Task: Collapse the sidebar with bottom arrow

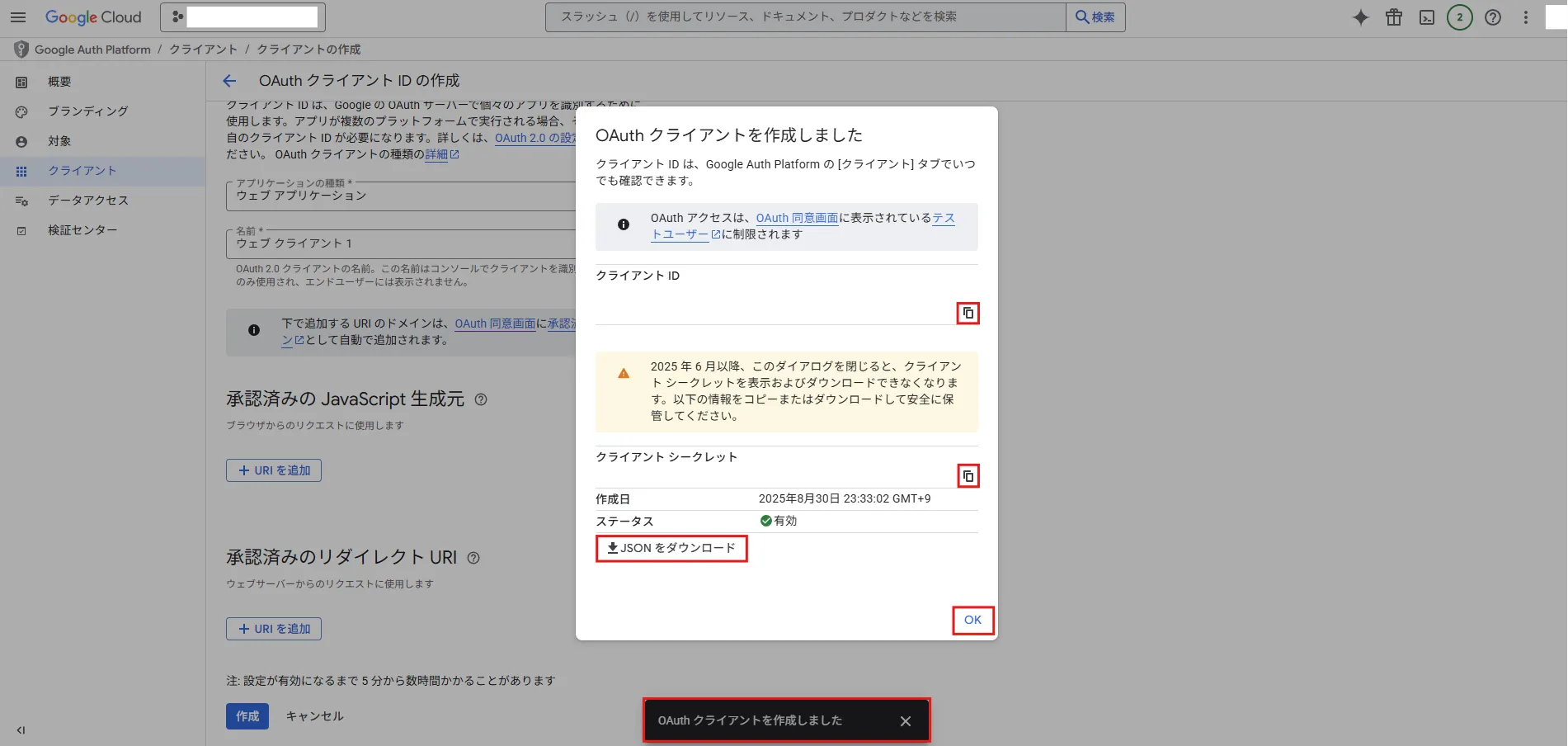Action: (x=21, y=730)
